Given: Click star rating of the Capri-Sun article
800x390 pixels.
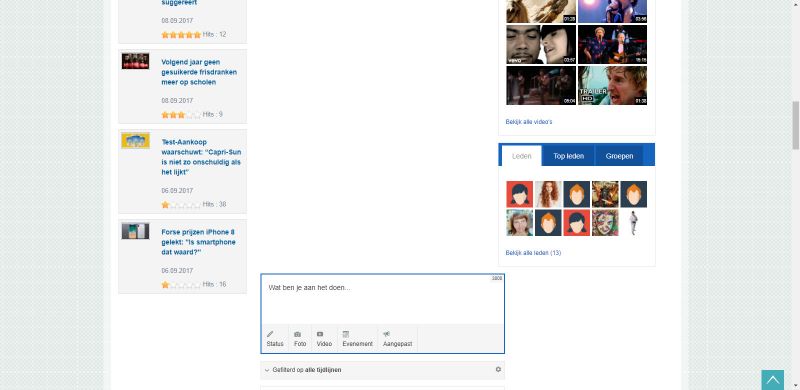Looking at the screenshot, I should pos(181,205).
